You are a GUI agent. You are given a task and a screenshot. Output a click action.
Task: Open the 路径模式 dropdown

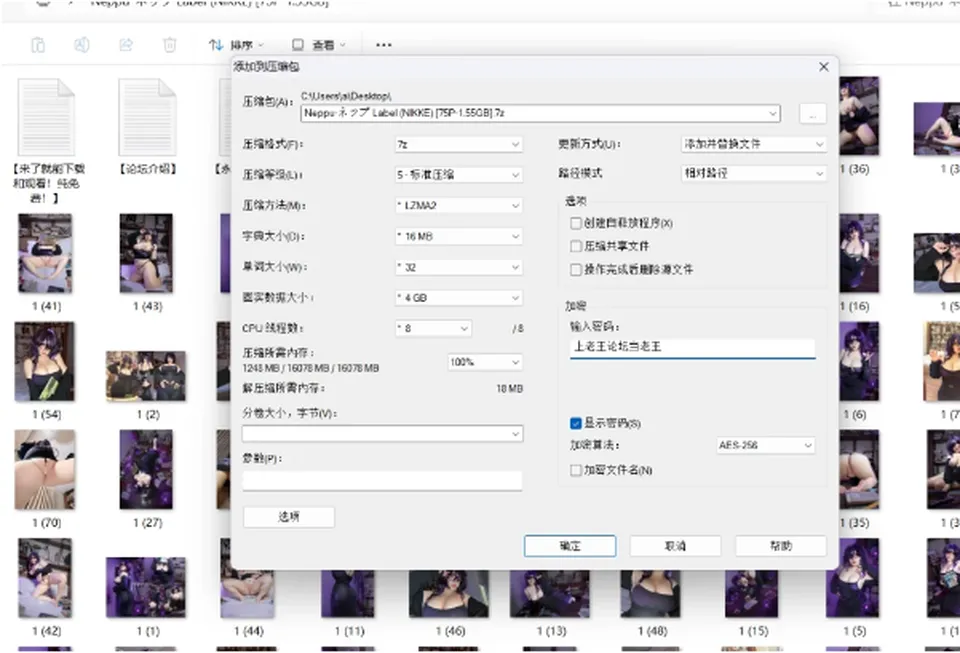tap(754, 174)
